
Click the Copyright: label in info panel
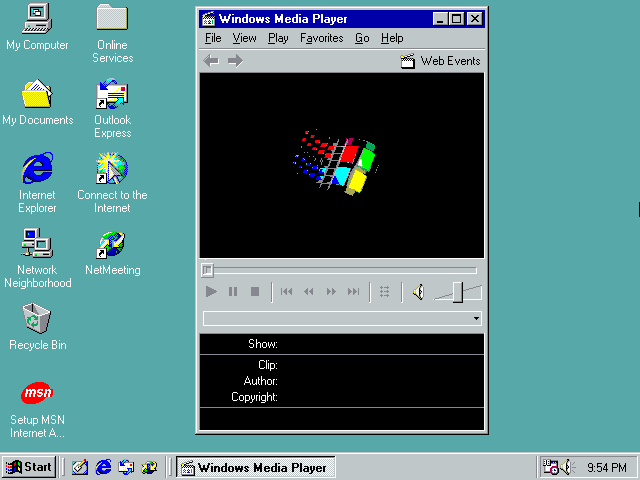[x=254, y=397]
